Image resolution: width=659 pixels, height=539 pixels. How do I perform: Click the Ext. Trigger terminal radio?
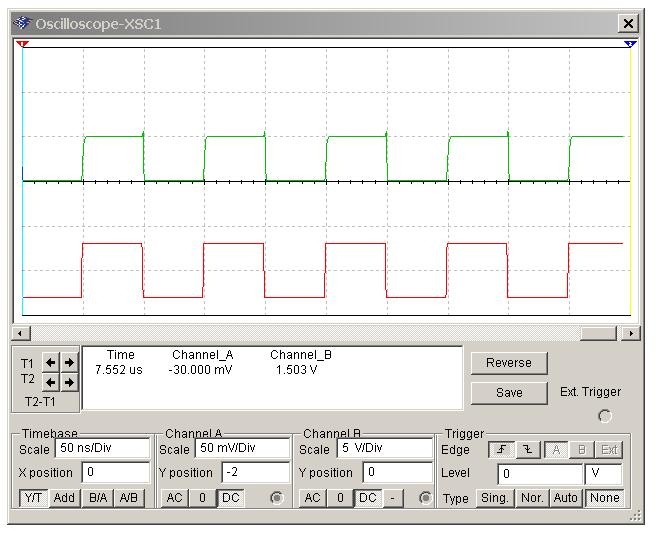(604, 416)
